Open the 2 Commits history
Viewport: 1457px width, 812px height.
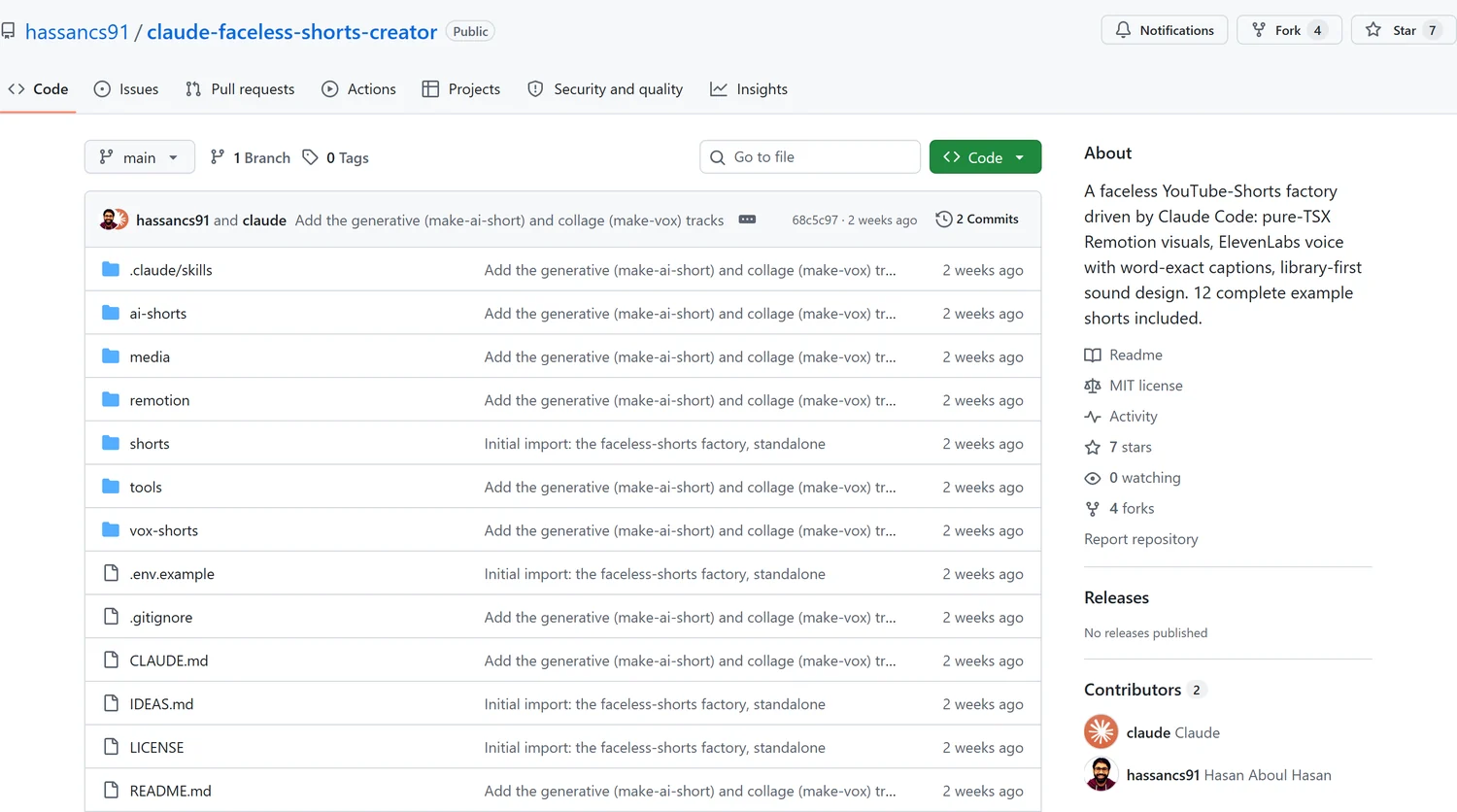click(977, 220)
